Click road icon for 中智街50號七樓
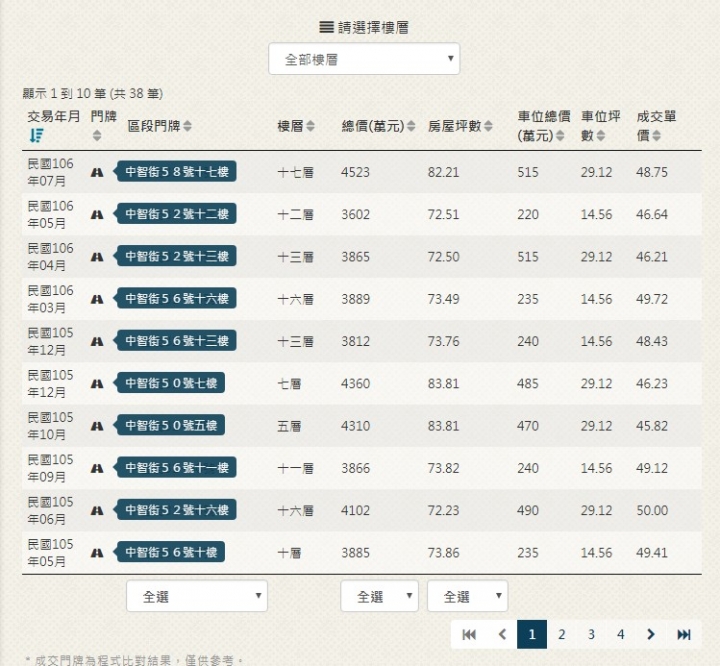 96,384
